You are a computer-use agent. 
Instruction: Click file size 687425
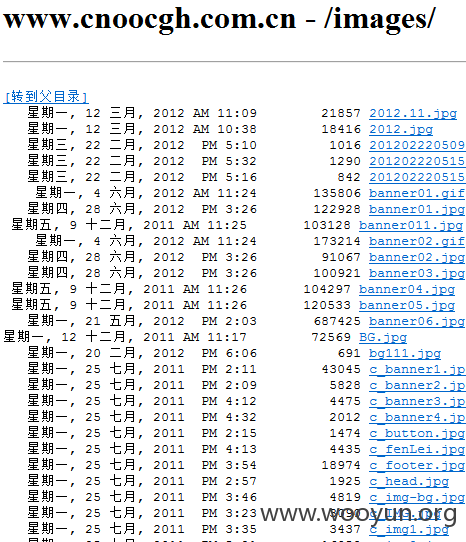337,321
